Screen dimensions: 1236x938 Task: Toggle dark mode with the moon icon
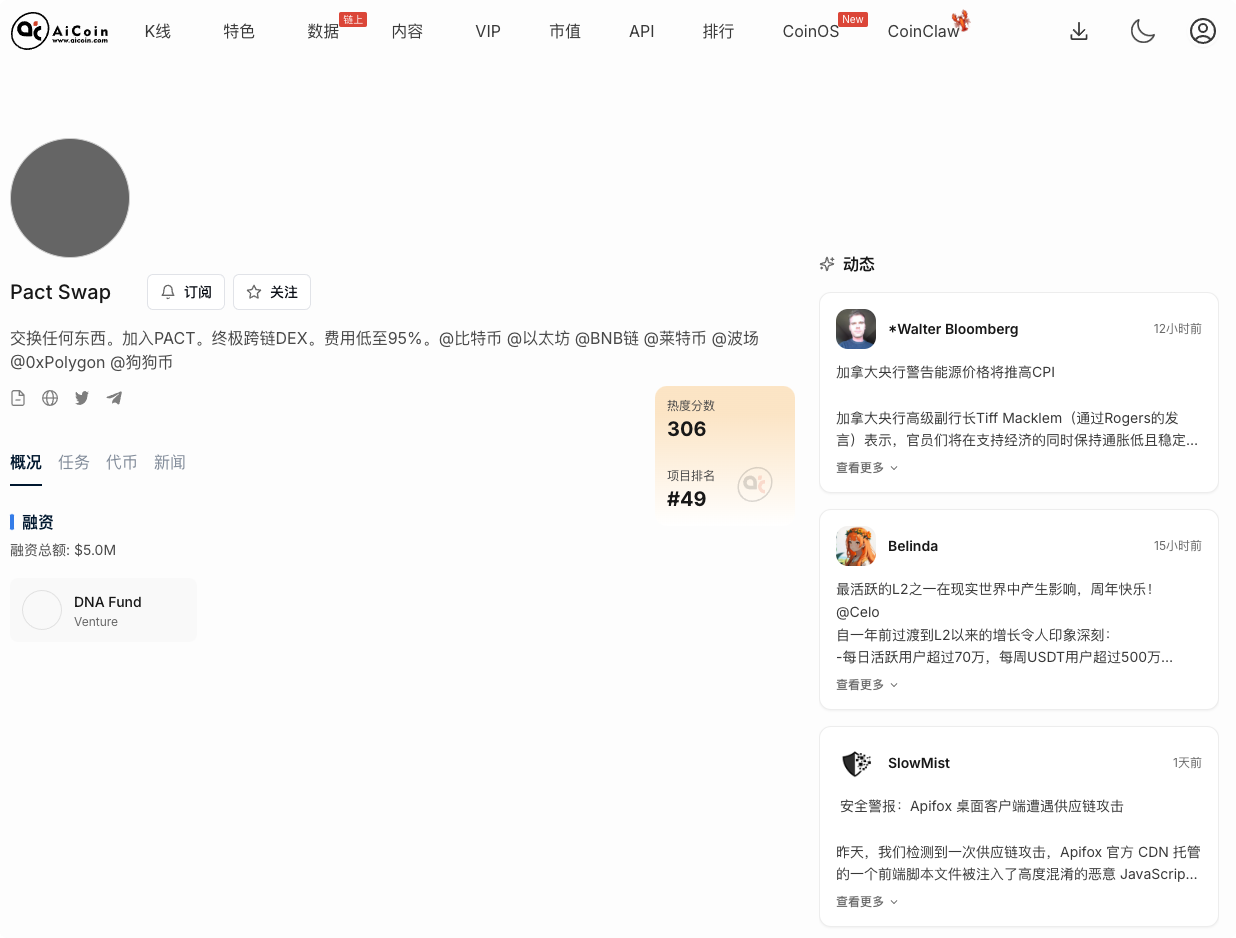click(1143, 31)
